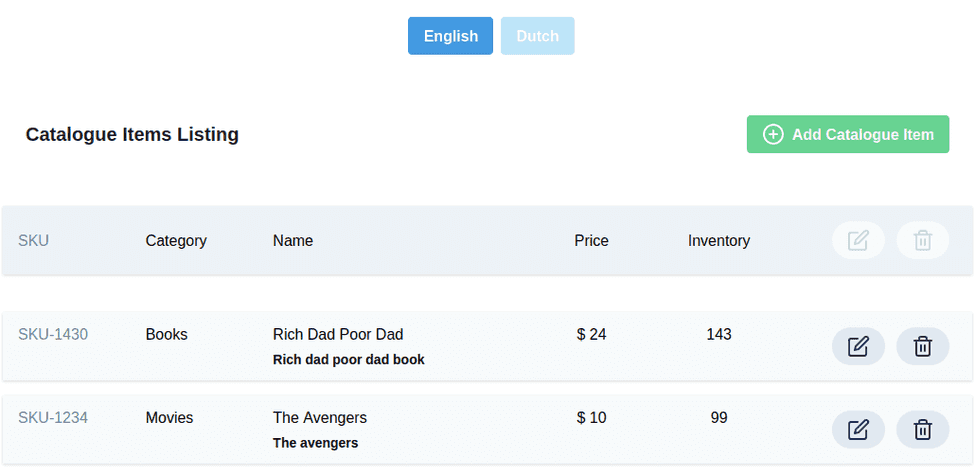Image resolution: width=975 pixels, height=471 pixels.
Task: Edit the Rich Dad Poor Dad item
Action: tap(858, 346)
